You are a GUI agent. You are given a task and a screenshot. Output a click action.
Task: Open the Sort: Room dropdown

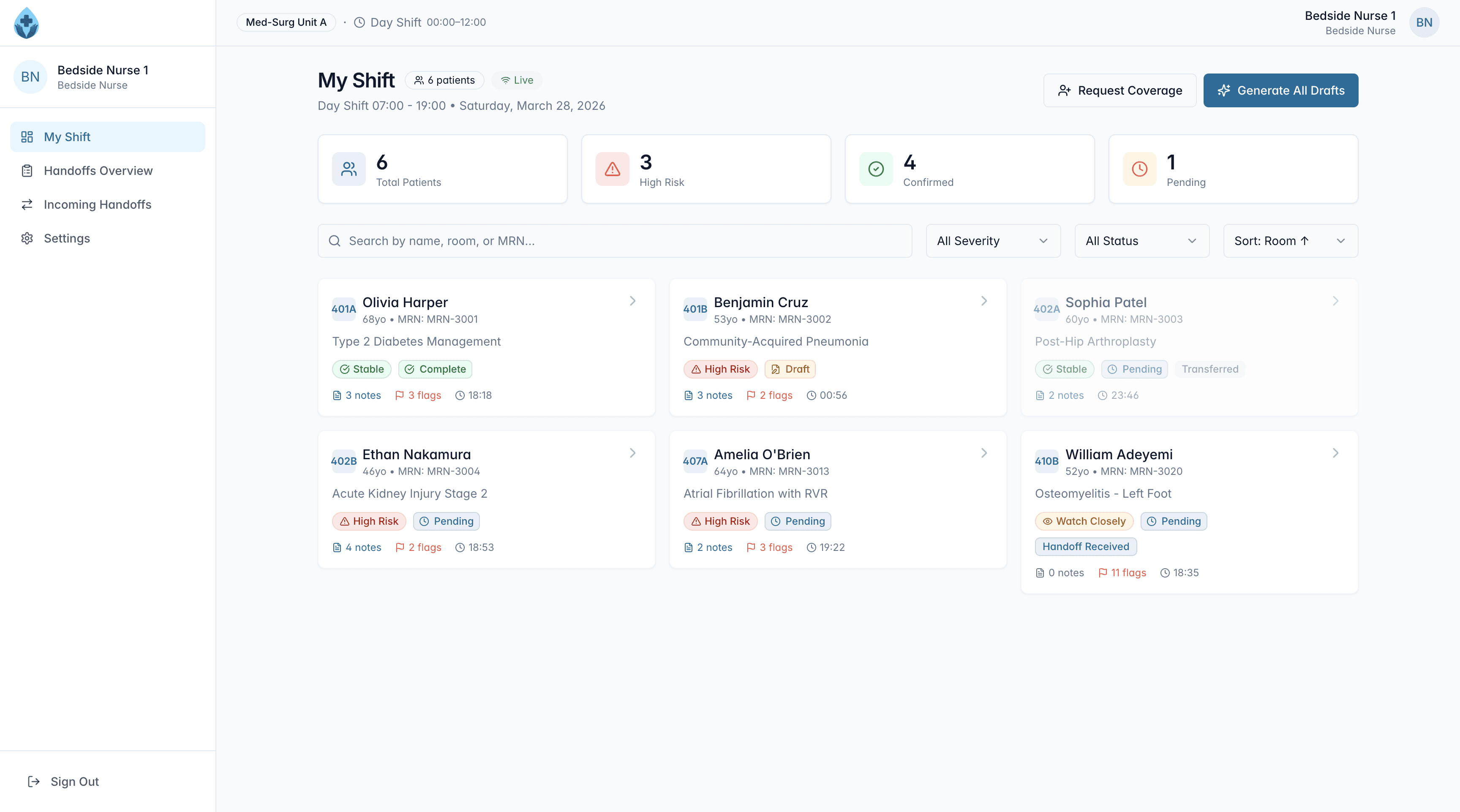[1290, 241]
